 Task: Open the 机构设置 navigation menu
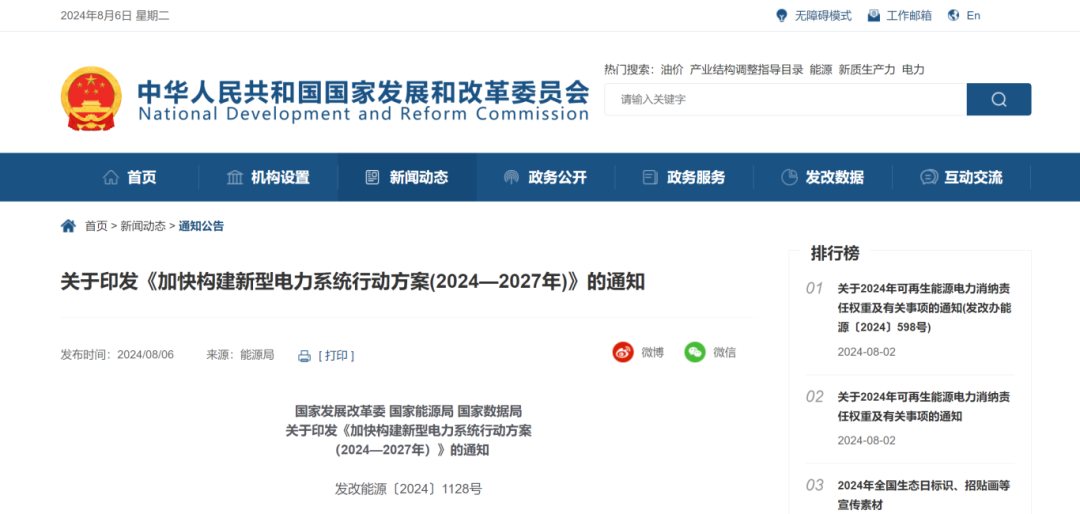[268, 177]
